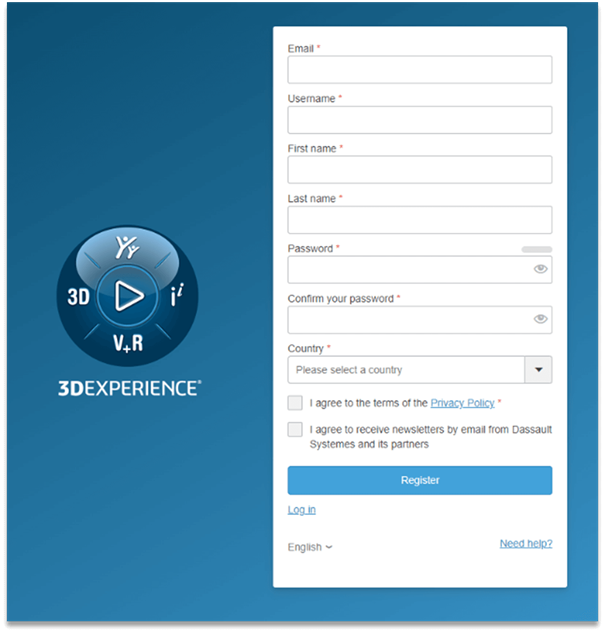Reveal the Confirm your password field text

point(540,319)
